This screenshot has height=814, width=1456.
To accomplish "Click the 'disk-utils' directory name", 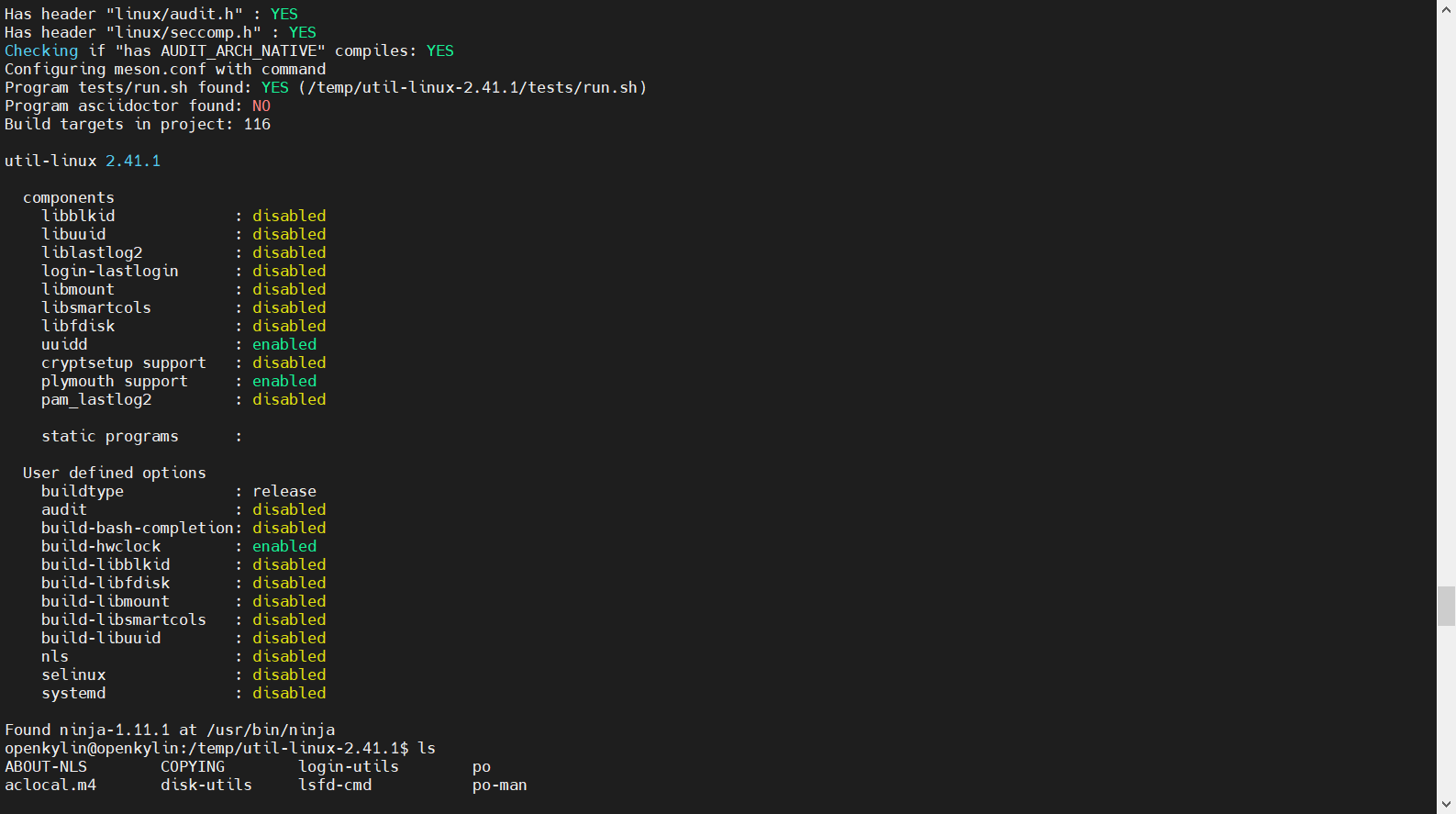I will [x=206, y=785].
